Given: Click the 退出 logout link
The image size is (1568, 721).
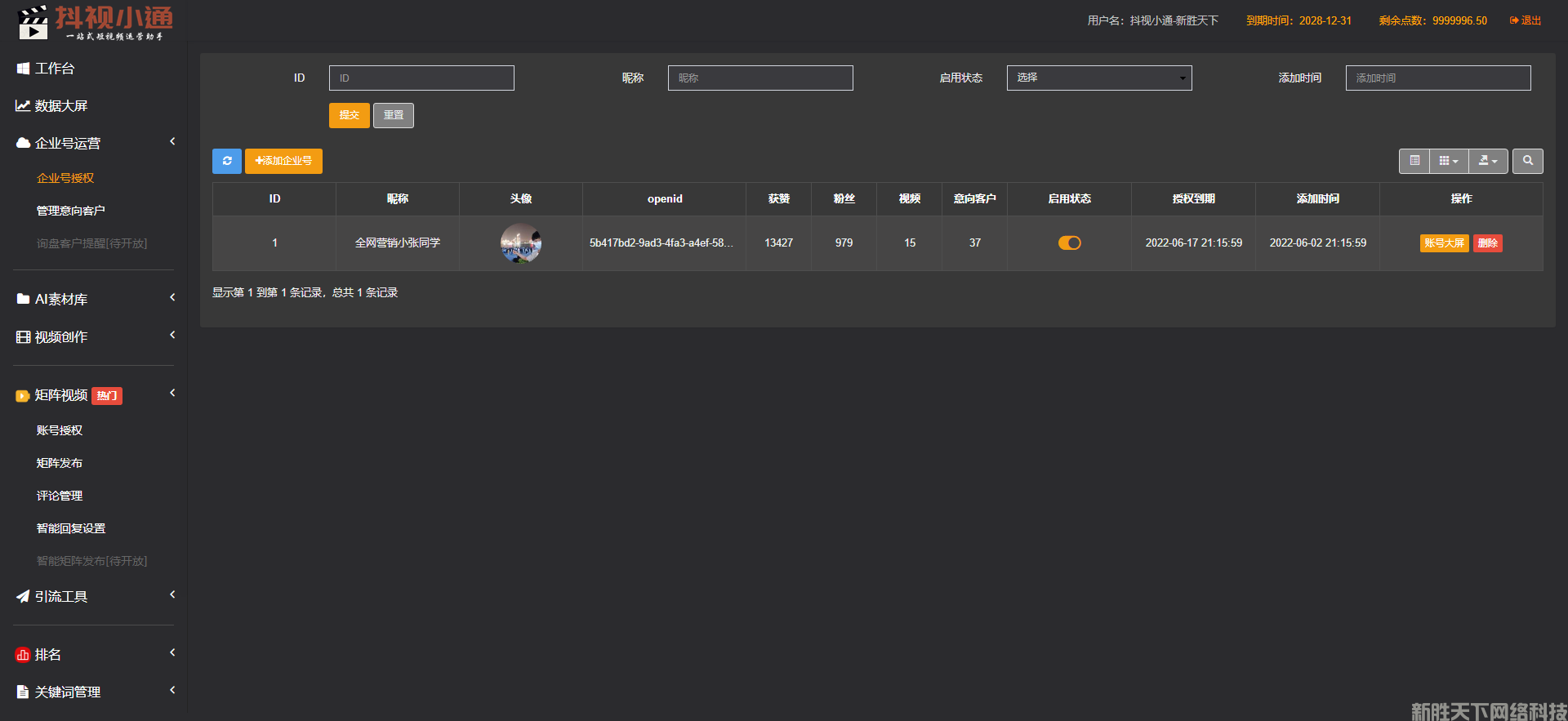Looking at the screenshot, I should coord(1526,20).
